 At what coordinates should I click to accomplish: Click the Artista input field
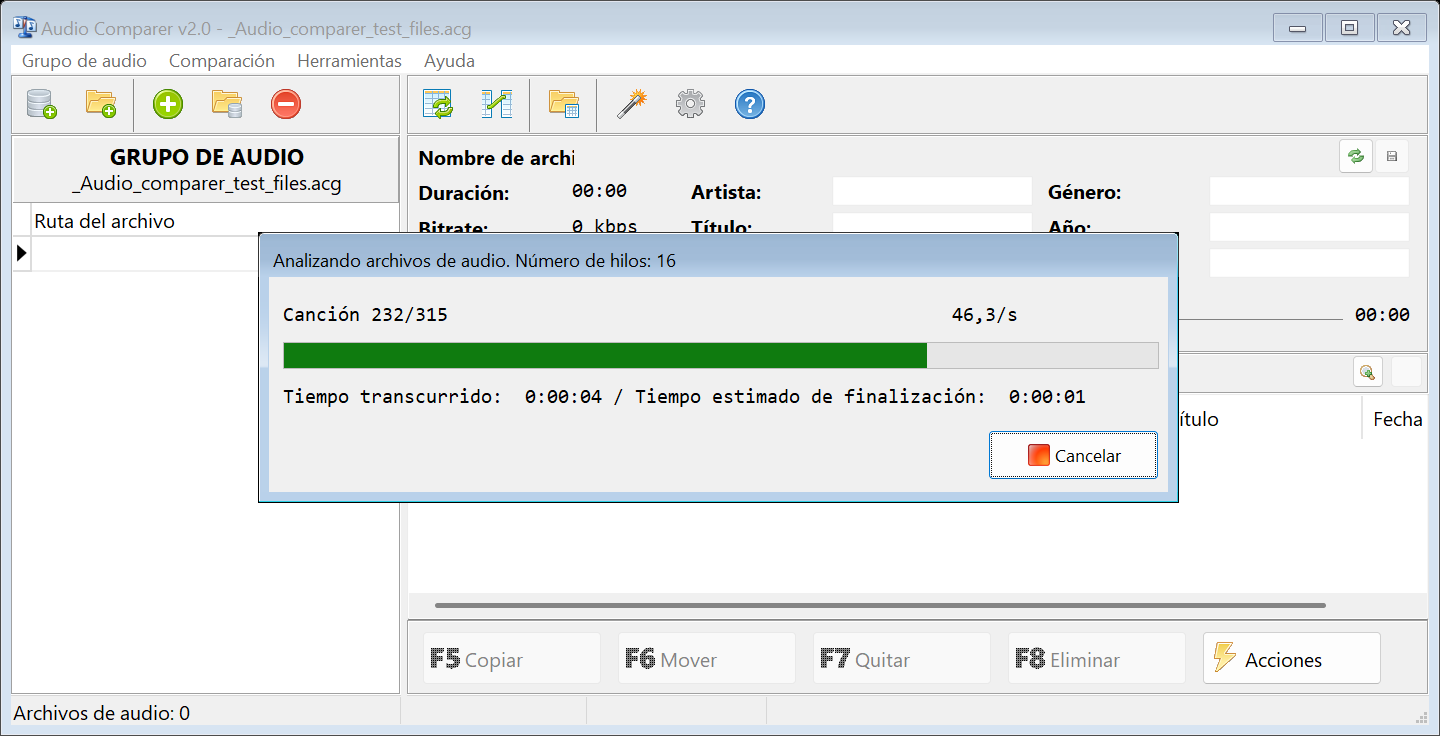[x=932, y=191]
